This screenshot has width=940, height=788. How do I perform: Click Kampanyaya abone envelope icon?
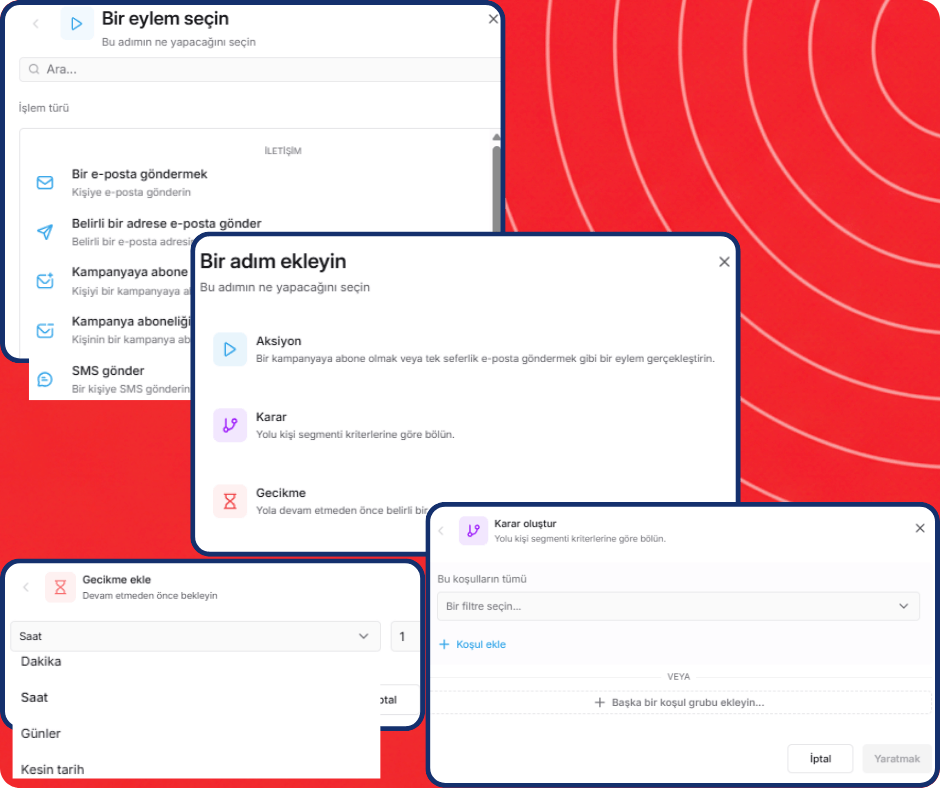(x=45, y=281)
